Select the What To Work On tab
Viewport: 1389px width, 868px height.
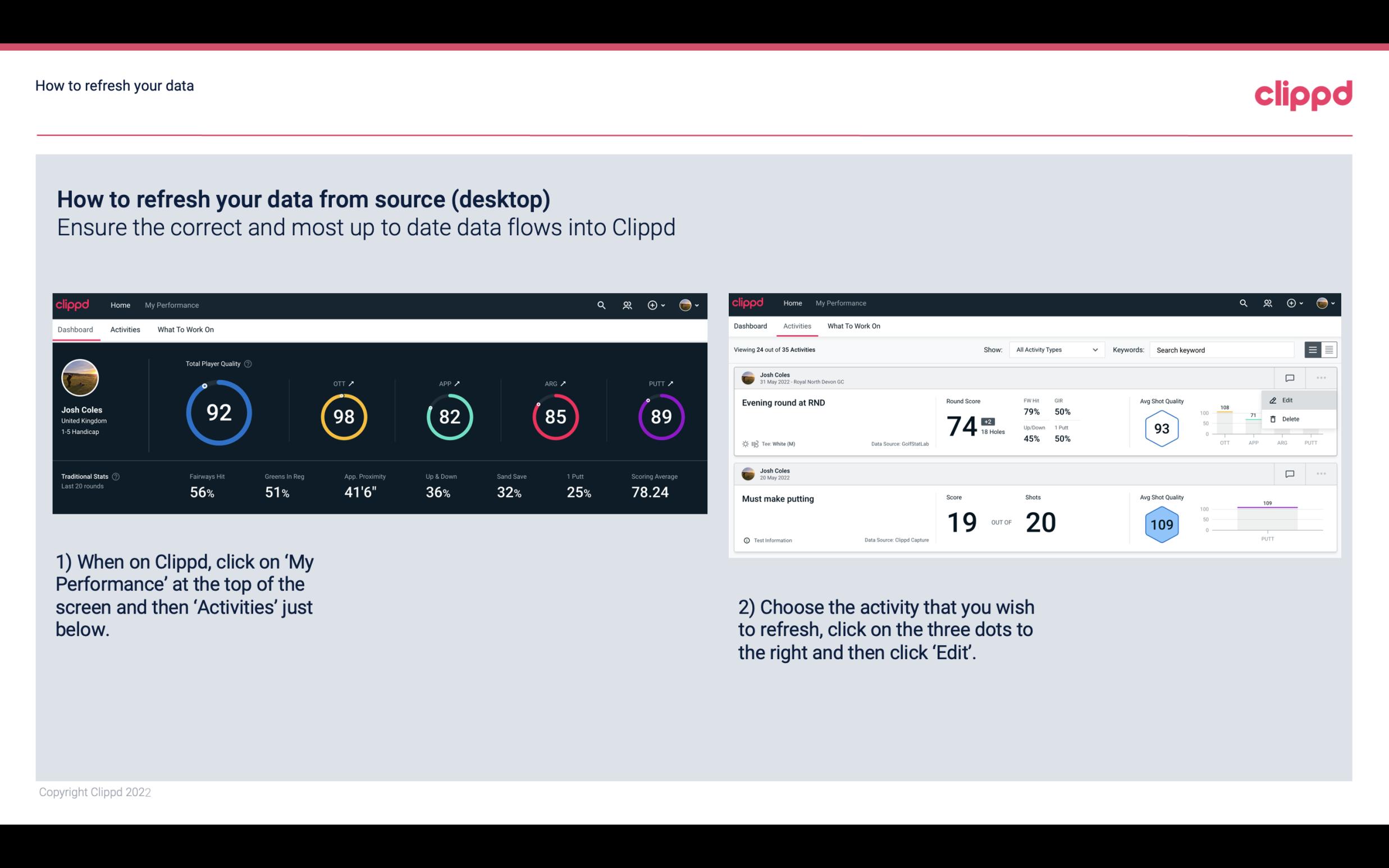point(185,329)
